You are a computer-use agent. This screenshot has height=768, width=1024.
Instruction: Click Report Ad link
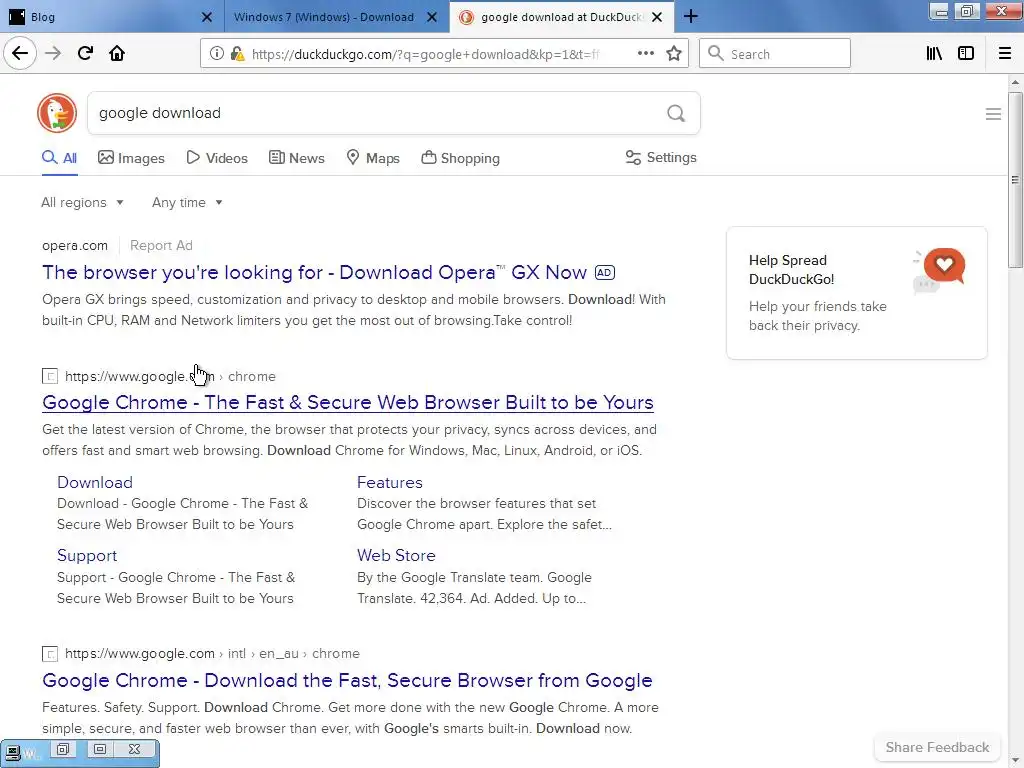[161, 246]
